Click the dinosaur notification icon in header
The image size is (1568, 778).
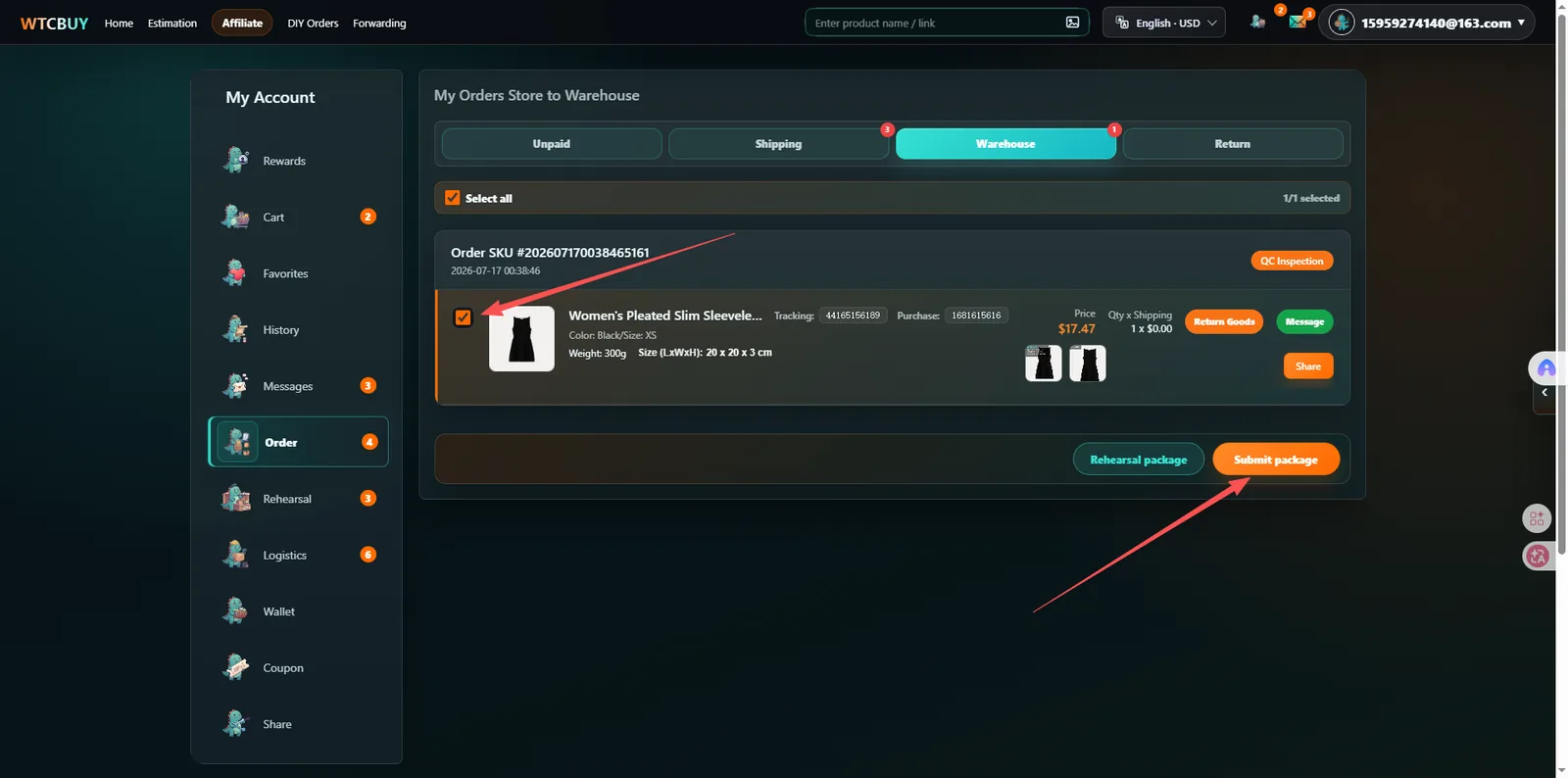(x=1257, y=22)
